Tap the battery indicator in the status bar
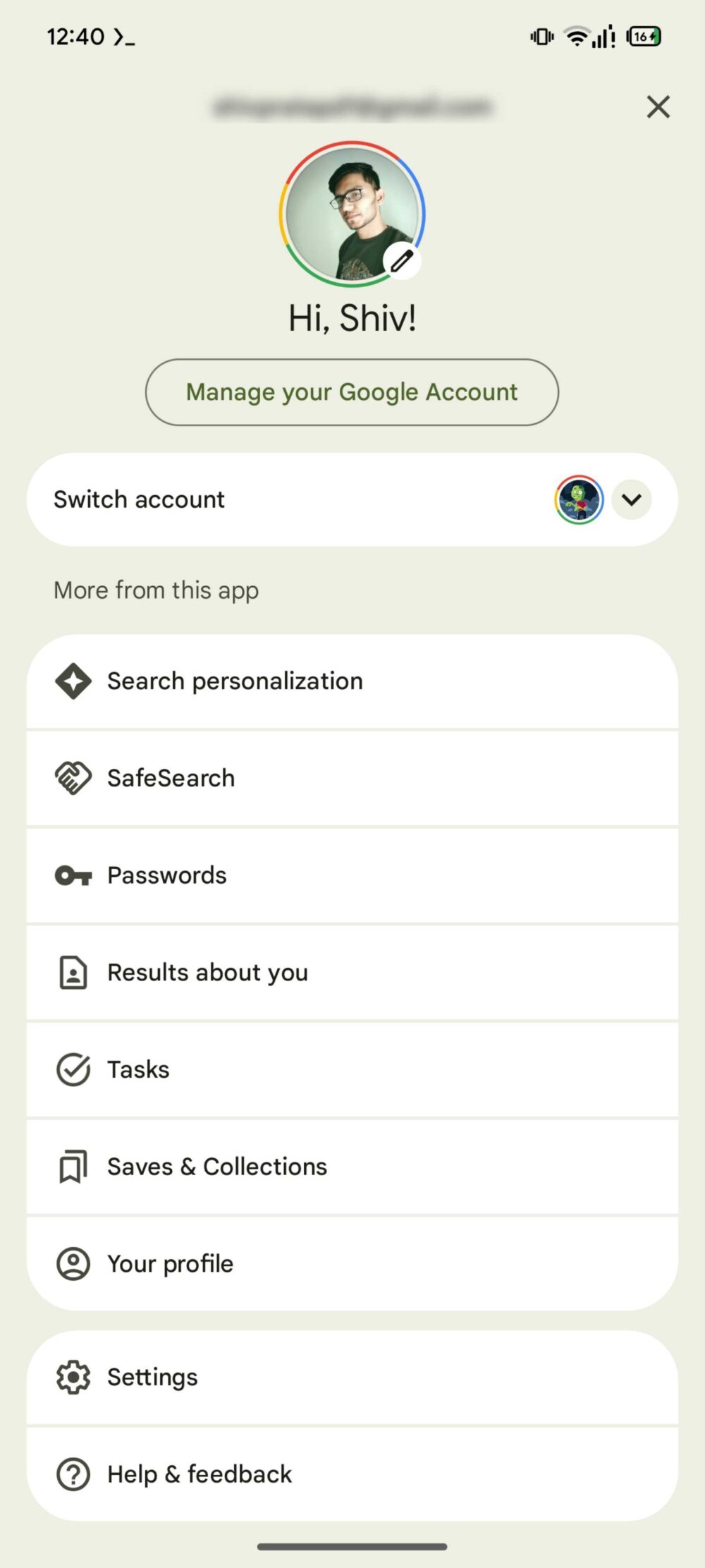Viewport: 705px width, 1568px height. (644, 36)
